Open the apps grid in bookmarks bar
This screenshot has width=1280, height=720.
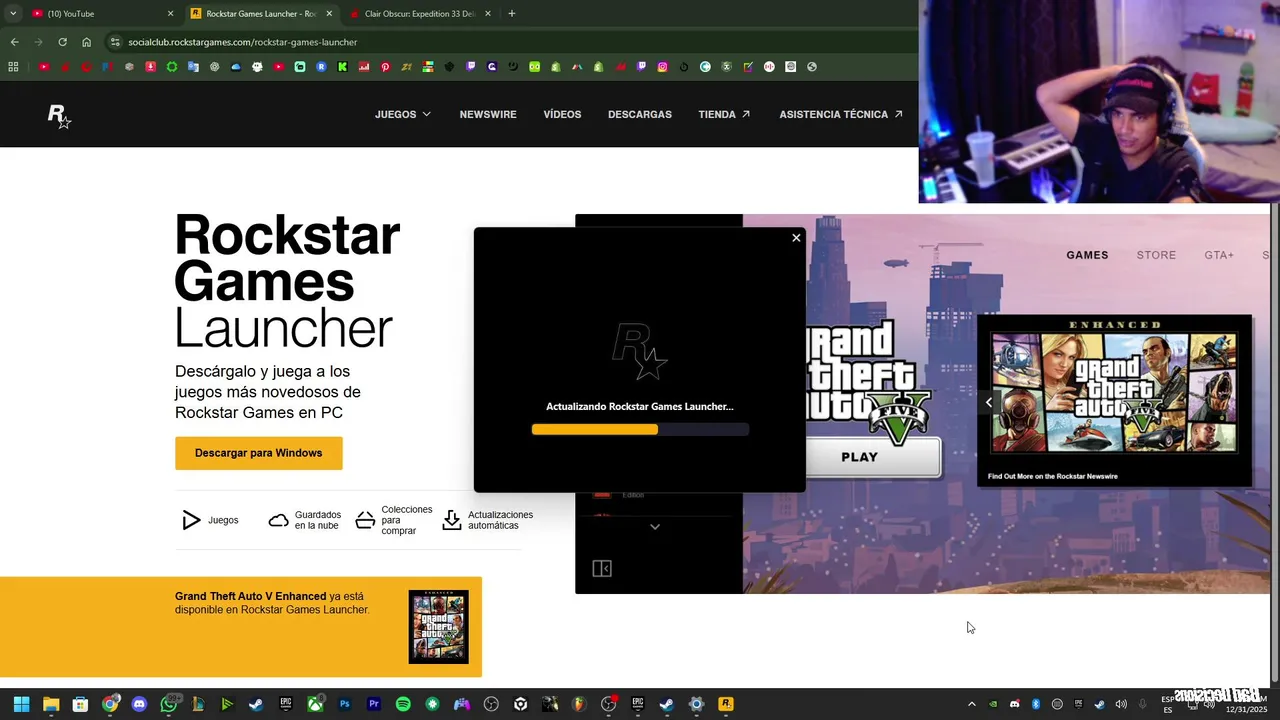click(13, 67)
